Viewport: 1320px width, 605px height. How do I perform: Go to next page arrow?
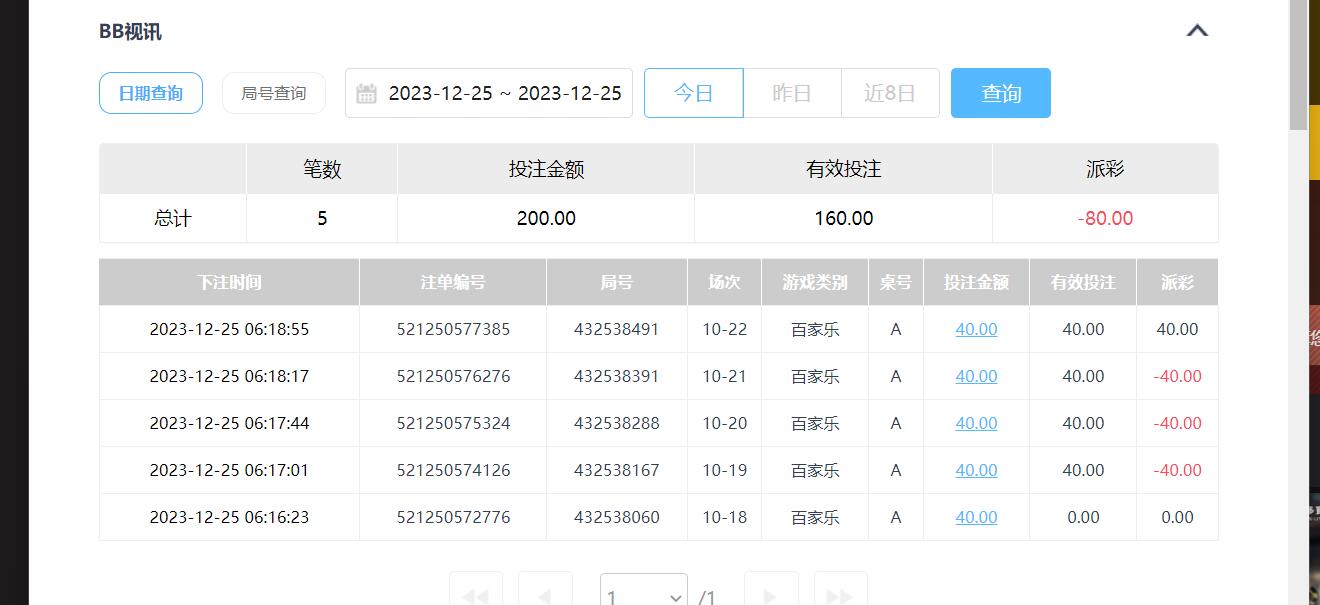point(771,596)
